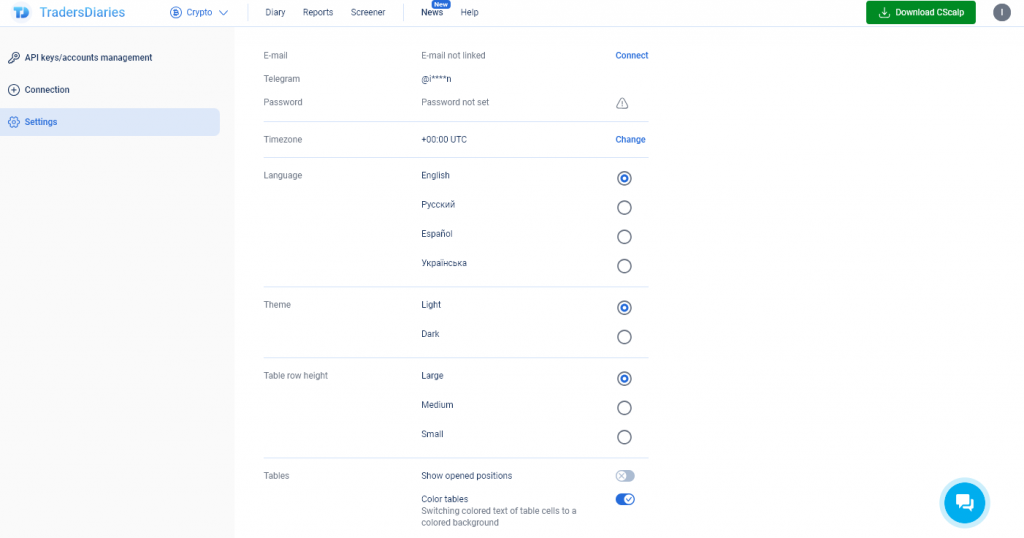This screenshot has width=1024, height=538.
Task: Change the timezone setting
Action: point(630,140)
